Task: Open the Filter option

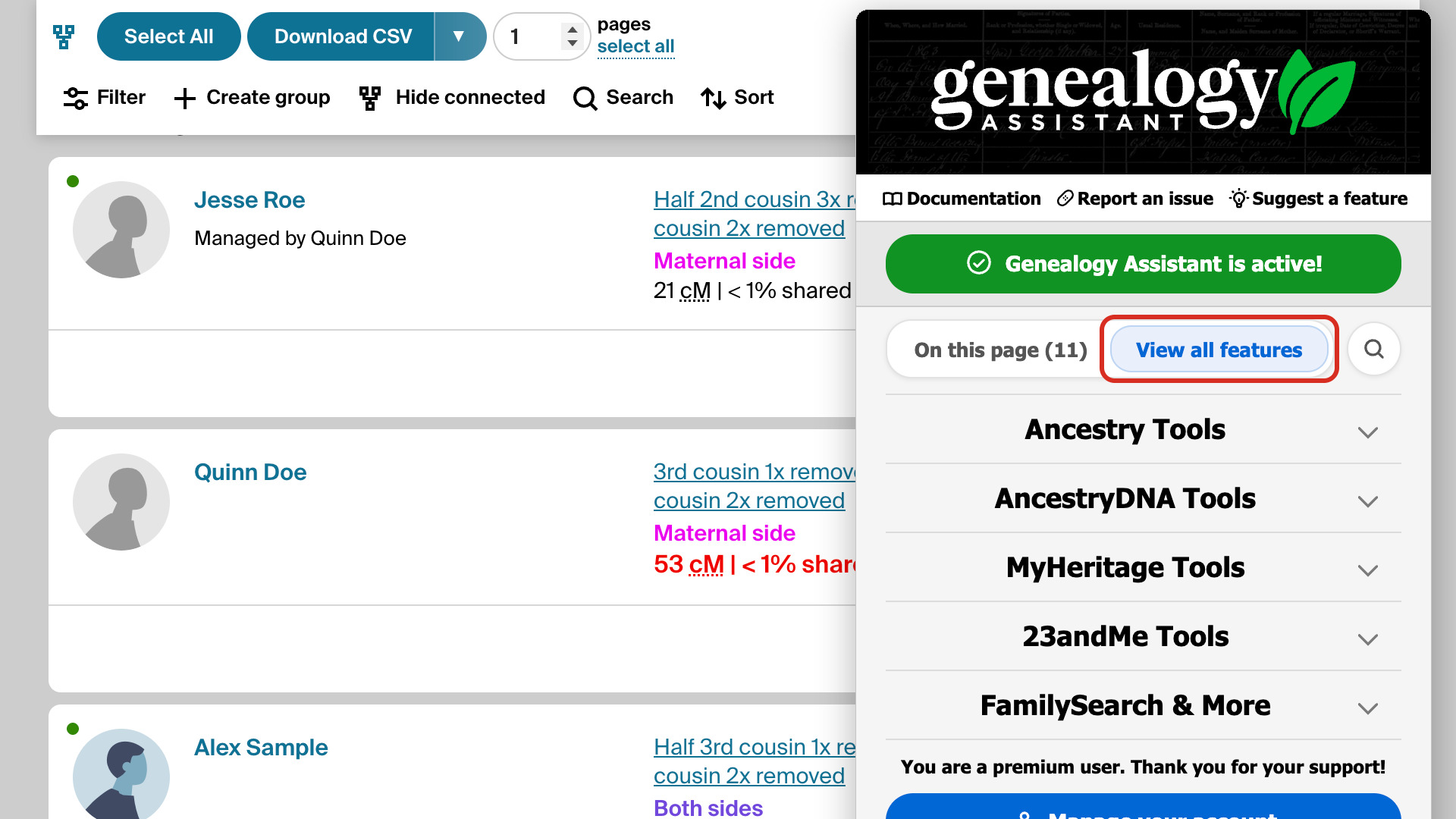Action: click(x=105, y=98)
